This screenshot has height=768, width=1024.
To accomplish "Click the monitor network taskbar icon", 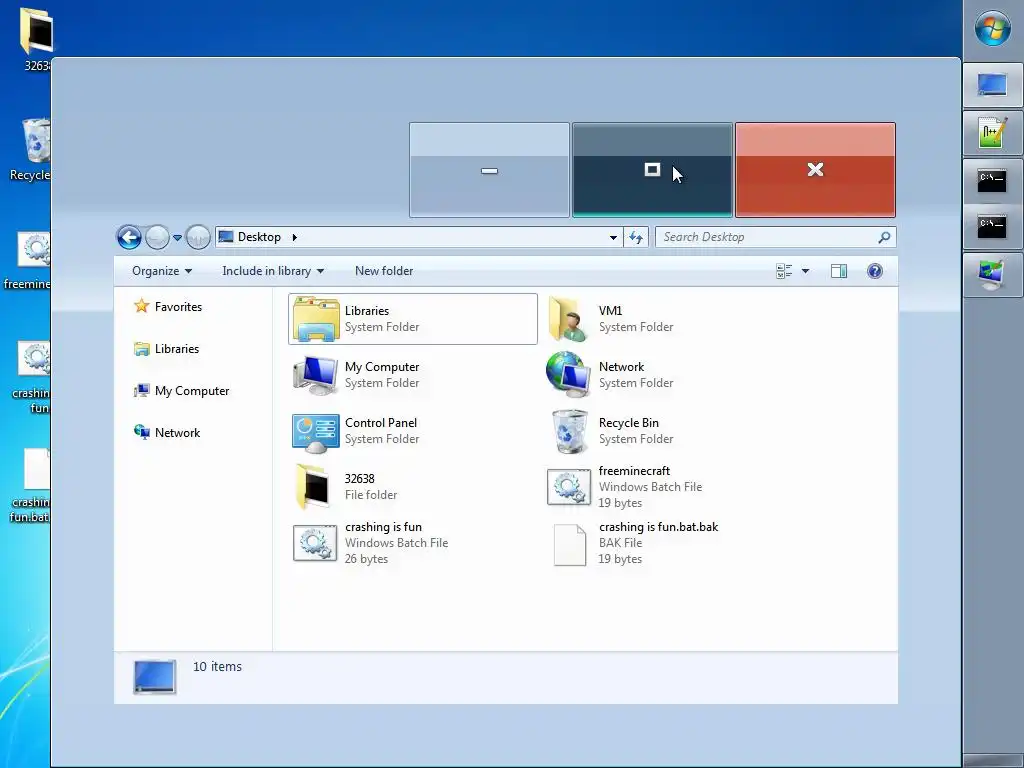I will coord(993,274).
